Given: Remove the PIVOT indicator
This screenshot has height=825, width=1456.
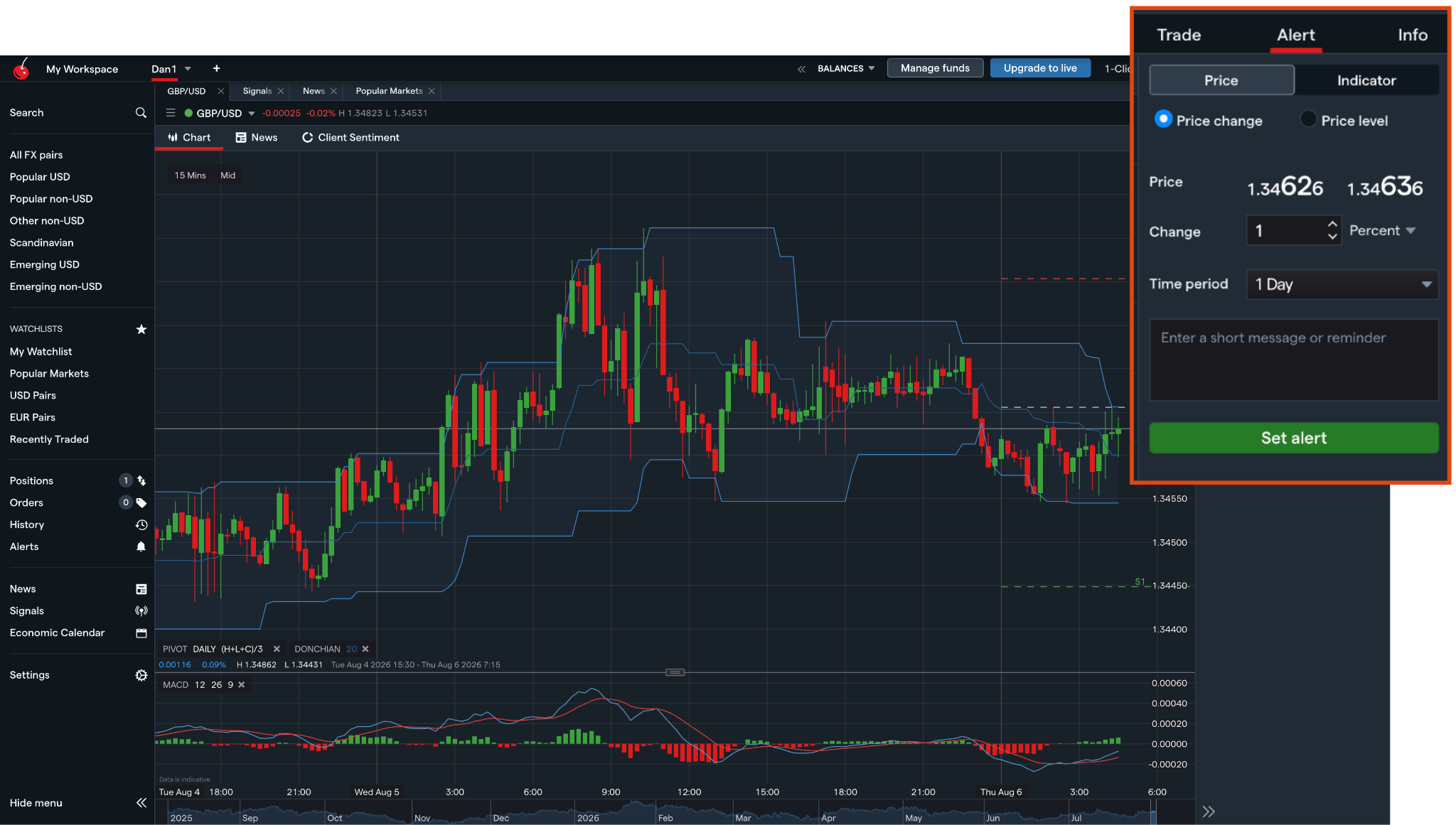Looking at the screenshot, I should (277, 649).
